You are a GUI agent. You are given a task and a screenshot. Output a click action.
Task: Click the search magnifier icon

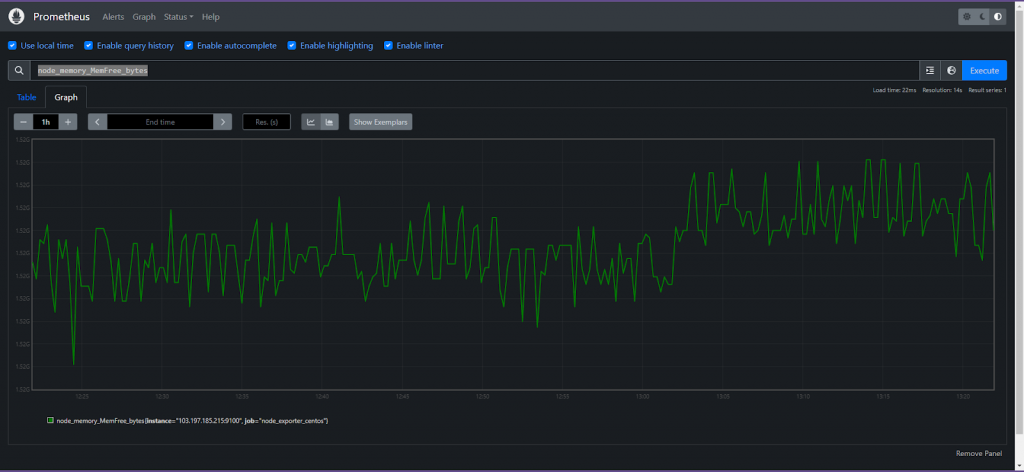pos(19,71)
